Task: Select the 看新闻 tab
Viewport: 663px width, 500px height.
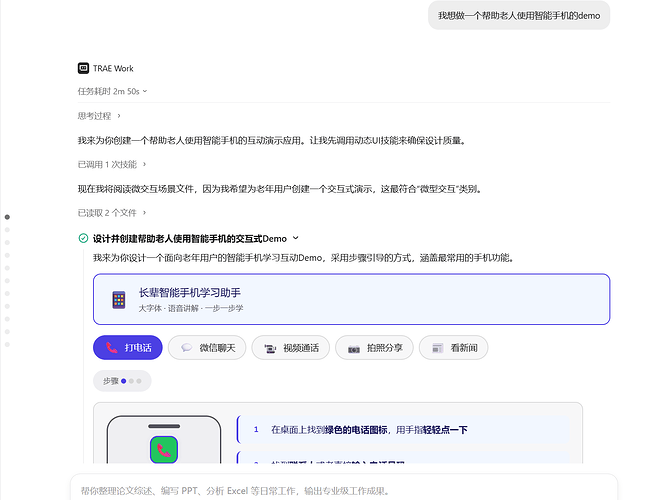Action: (x=453, y=347)
